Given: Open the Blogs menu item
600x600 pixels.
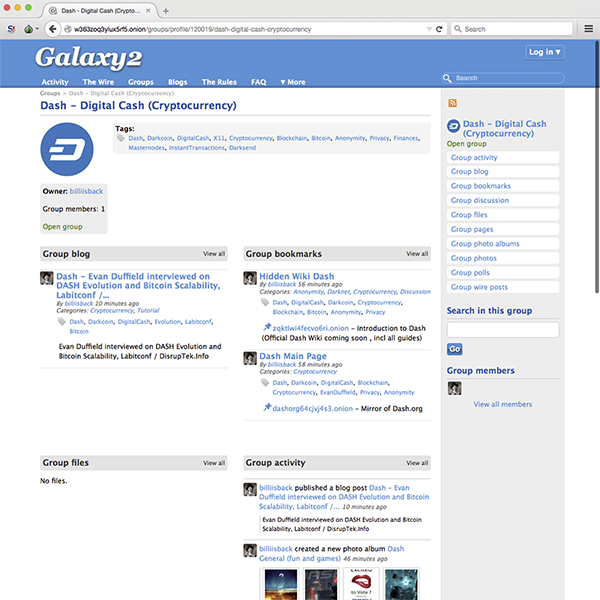Looking at the screenshot, I should click(x=178, y=82).
